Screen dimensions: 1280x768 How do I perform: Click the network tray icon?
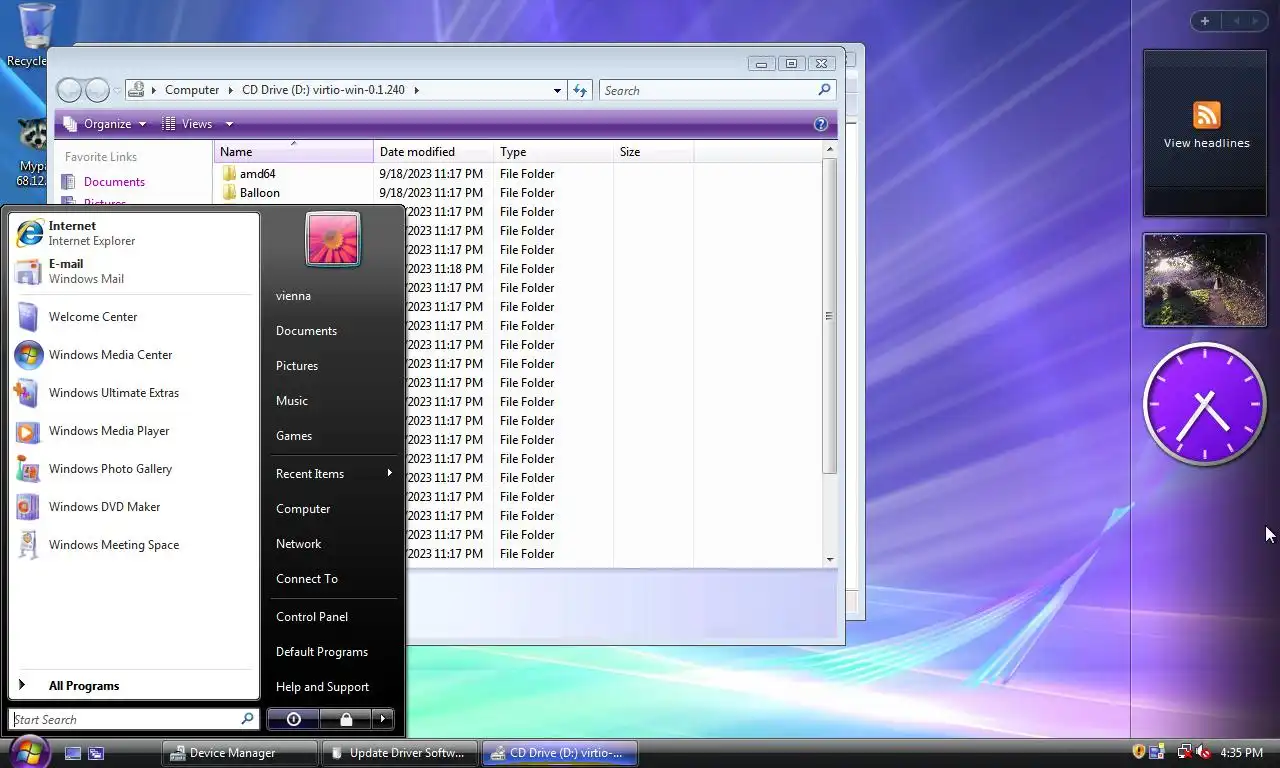[x=1184, y=752]
